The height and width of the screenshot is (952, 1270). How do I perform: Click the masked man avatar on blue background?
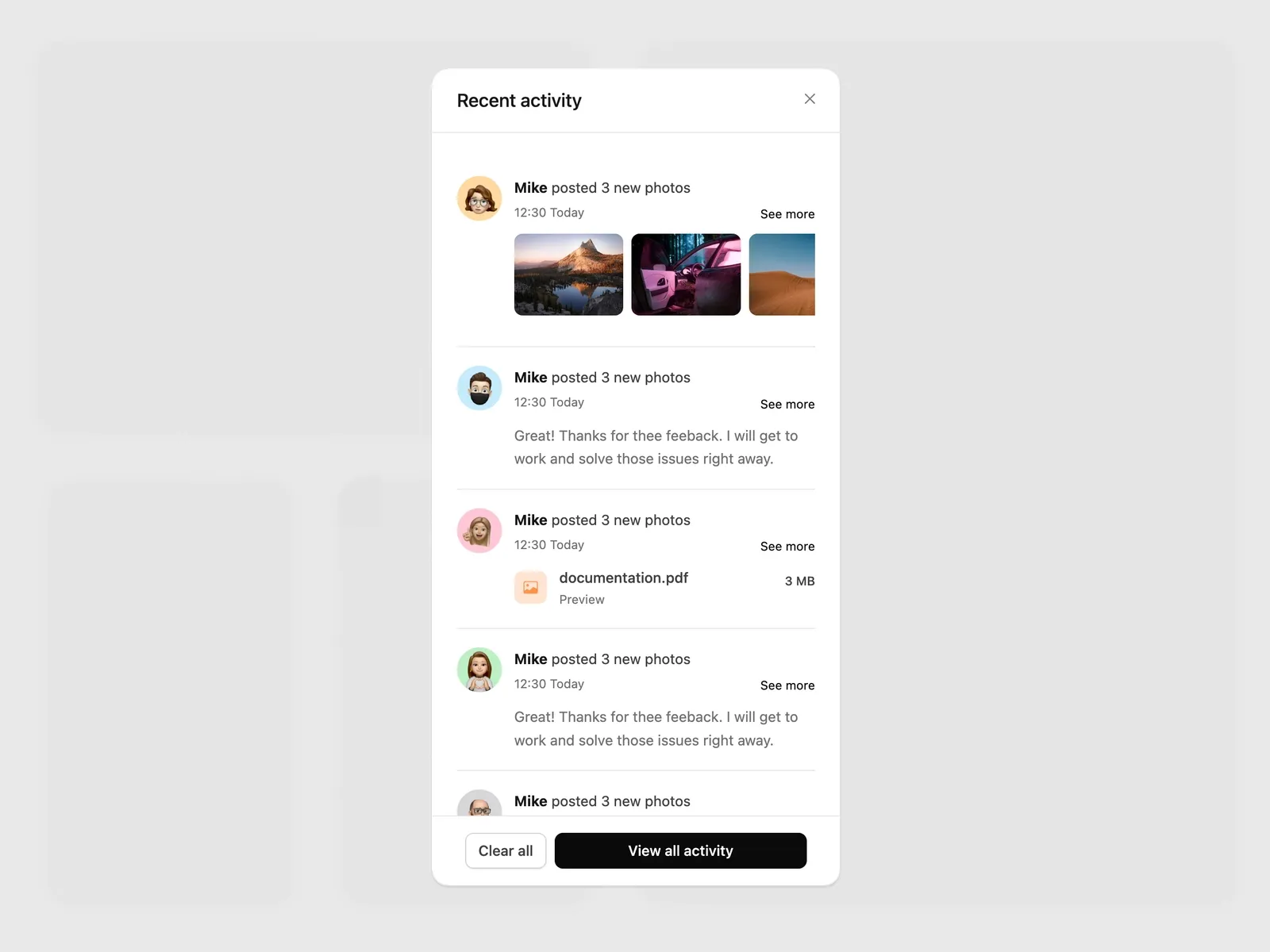tap(479, 388)
